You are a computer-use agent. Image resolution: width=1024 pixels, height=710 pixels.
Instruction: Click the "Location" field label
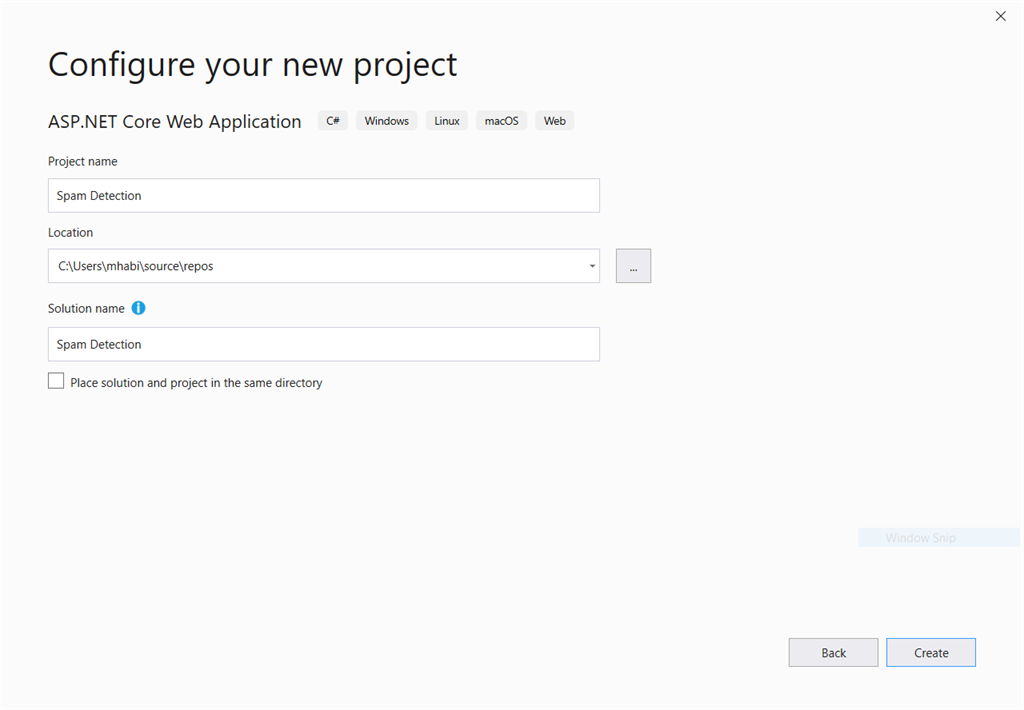pyautogui.click(x=71, y=233)
